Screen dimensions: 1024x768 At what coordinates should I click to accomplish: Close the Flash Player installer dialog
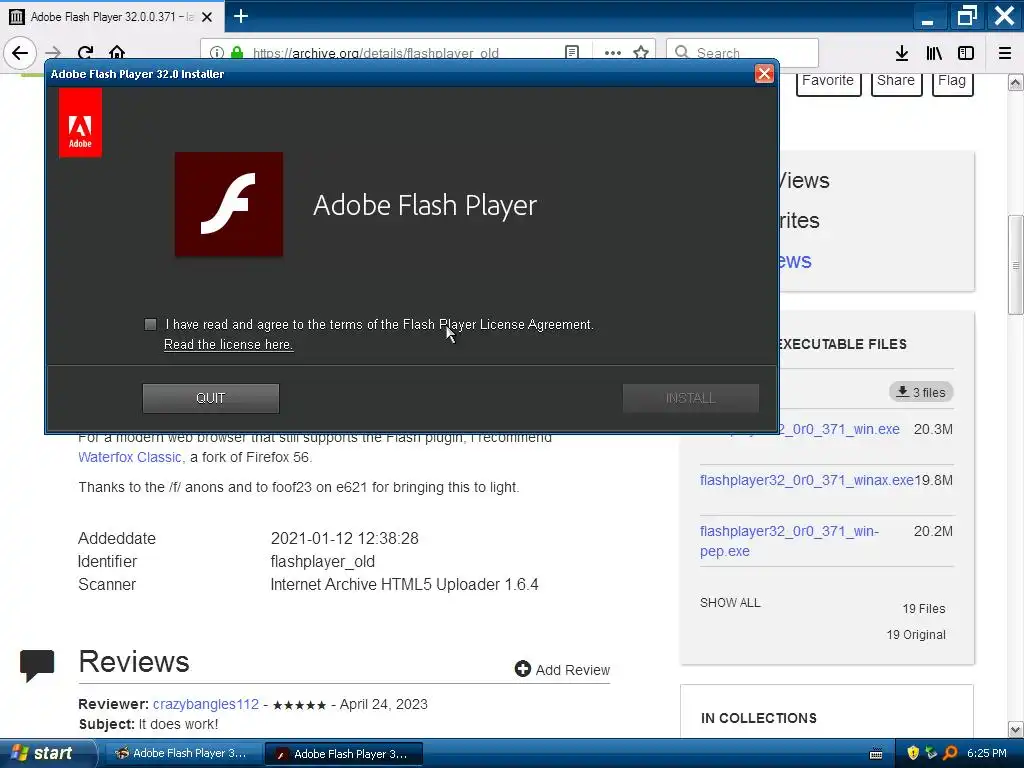tap(763, 74)
